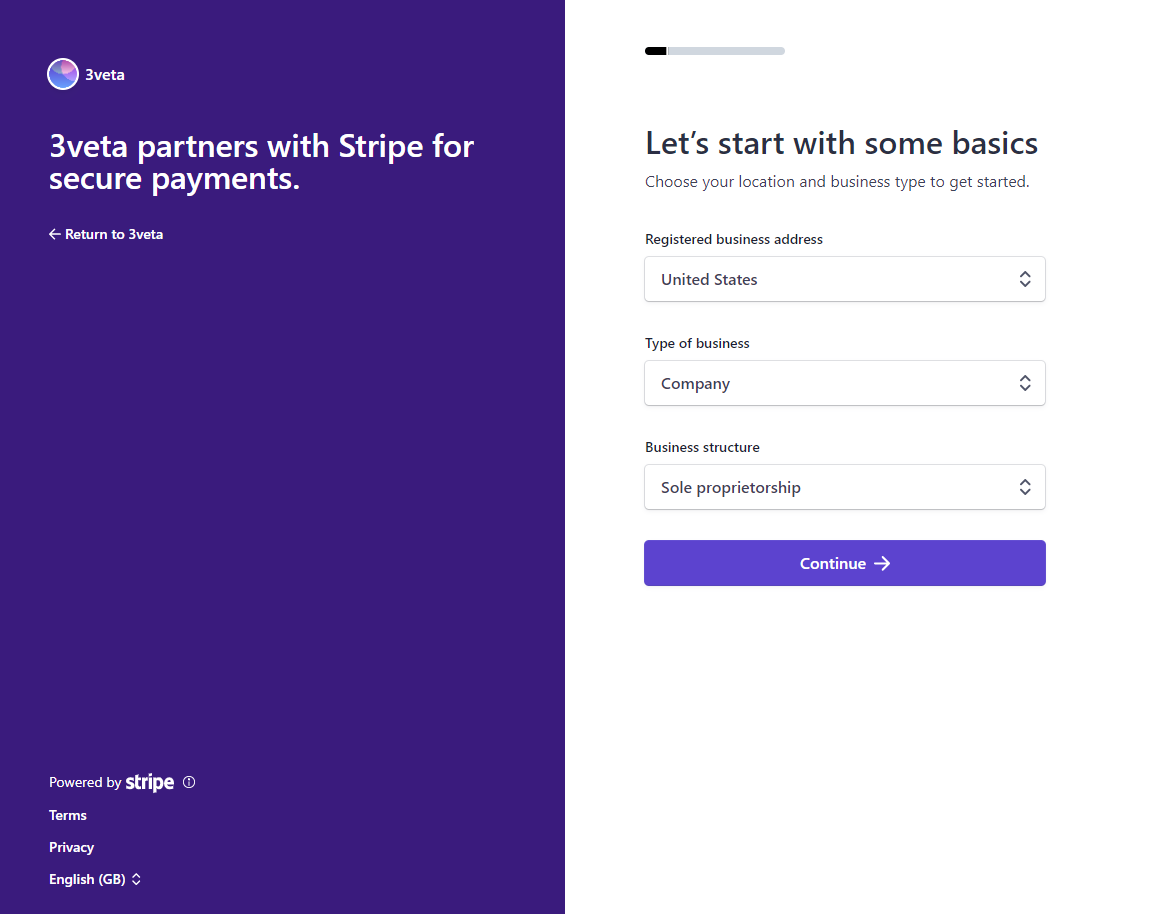Click the 3veta logo icon
The height and width of the screenshot is (915, 1167).
62,73
